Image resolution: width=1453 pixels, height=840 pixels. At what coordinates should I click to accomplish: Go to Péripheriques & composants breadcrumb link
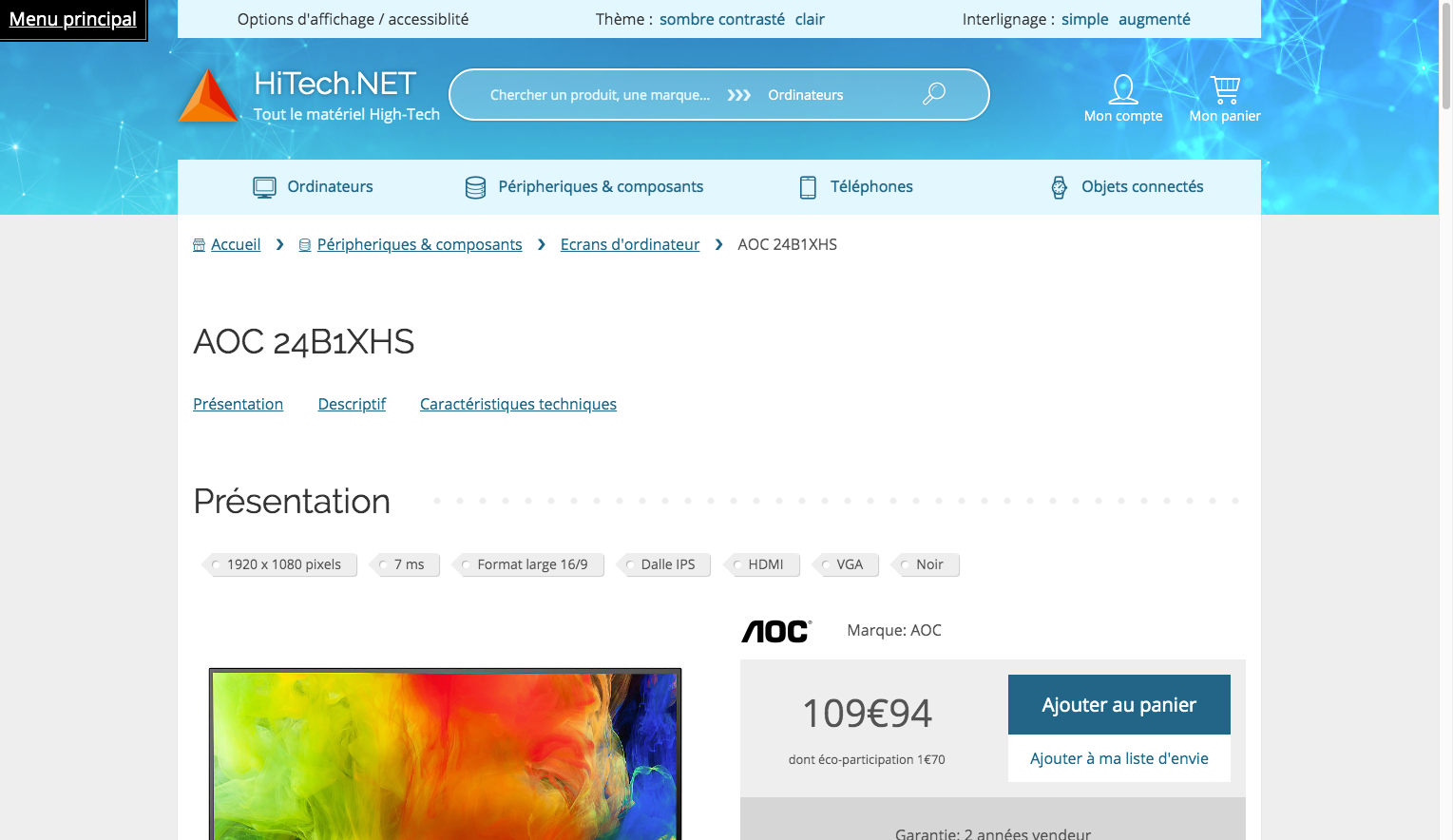point(419,244)
